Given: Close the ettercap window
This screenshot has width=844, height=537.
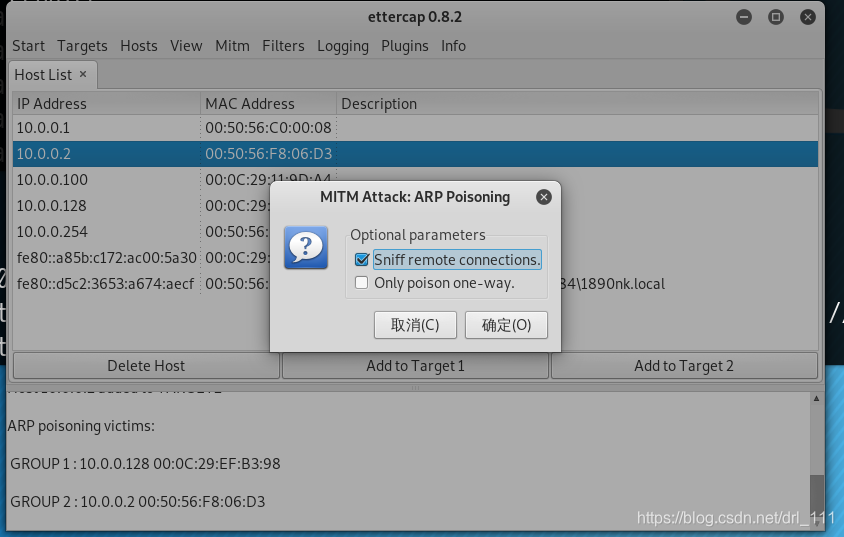Looking at the screenshot, I should tap(807, 17).
